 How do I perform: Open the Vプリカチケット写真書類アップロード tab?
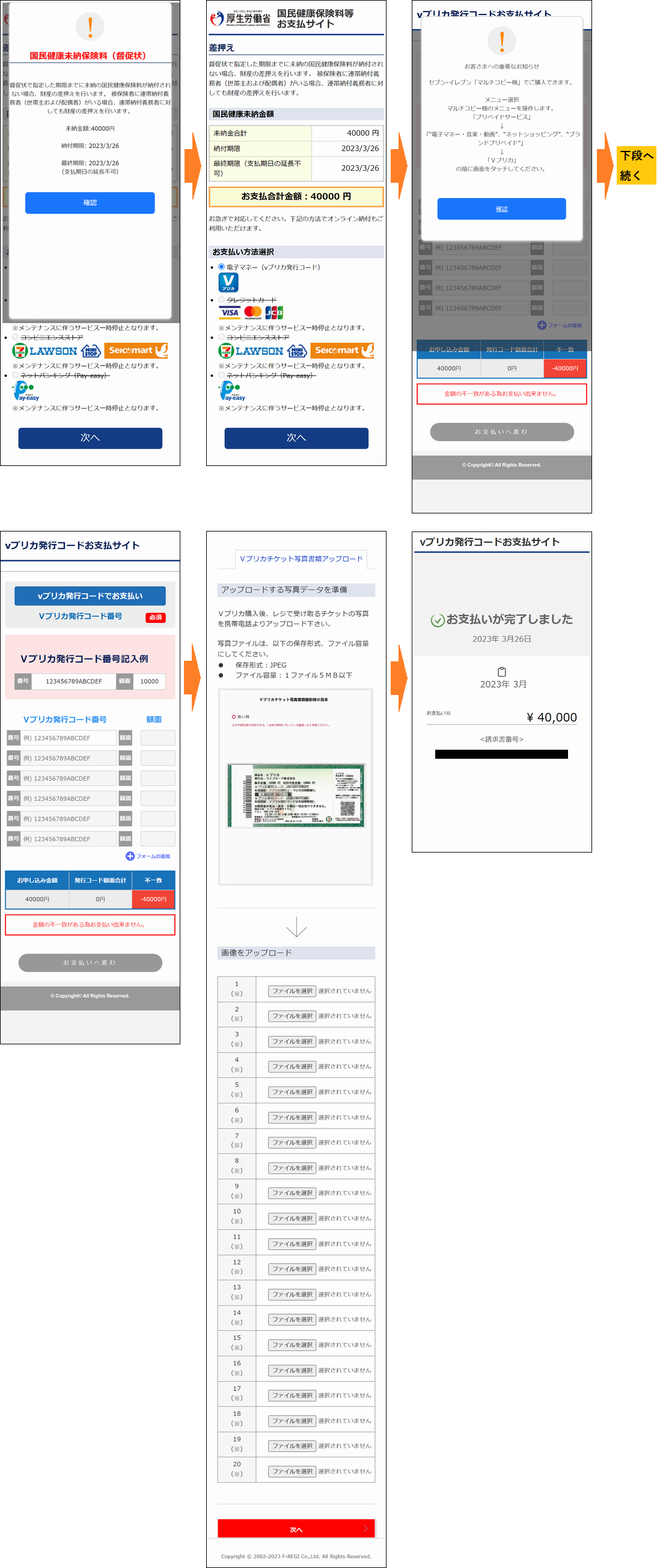(301, 559)
